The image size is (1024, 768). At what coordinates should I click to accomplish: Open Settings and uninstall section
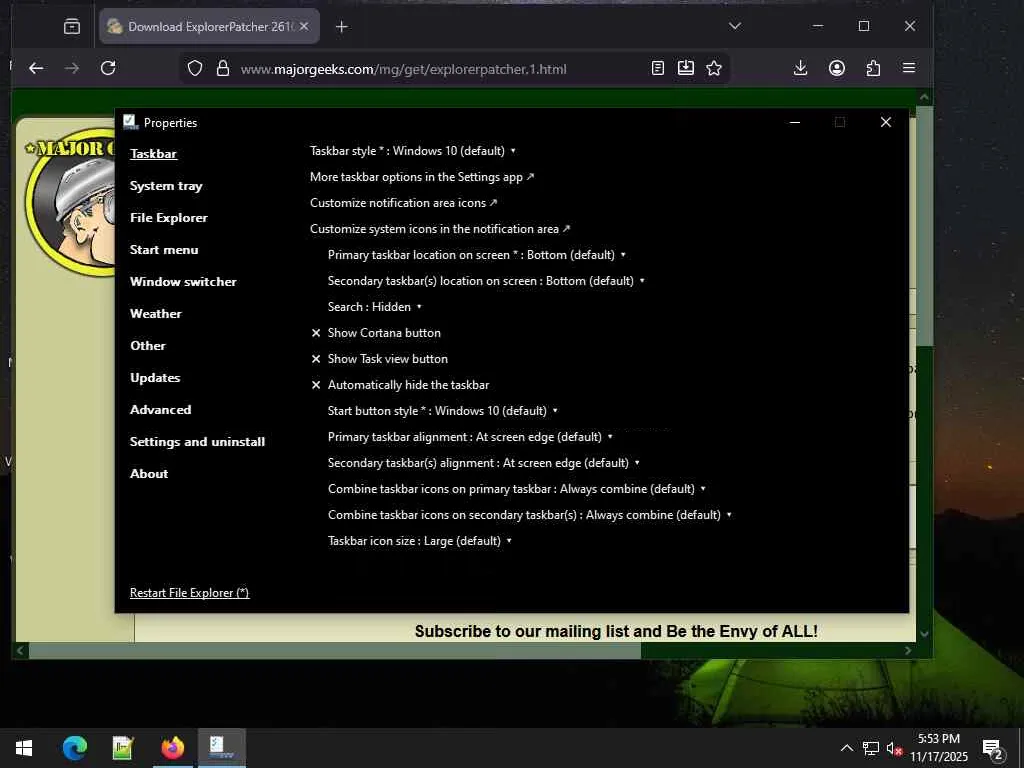(197, 442)
